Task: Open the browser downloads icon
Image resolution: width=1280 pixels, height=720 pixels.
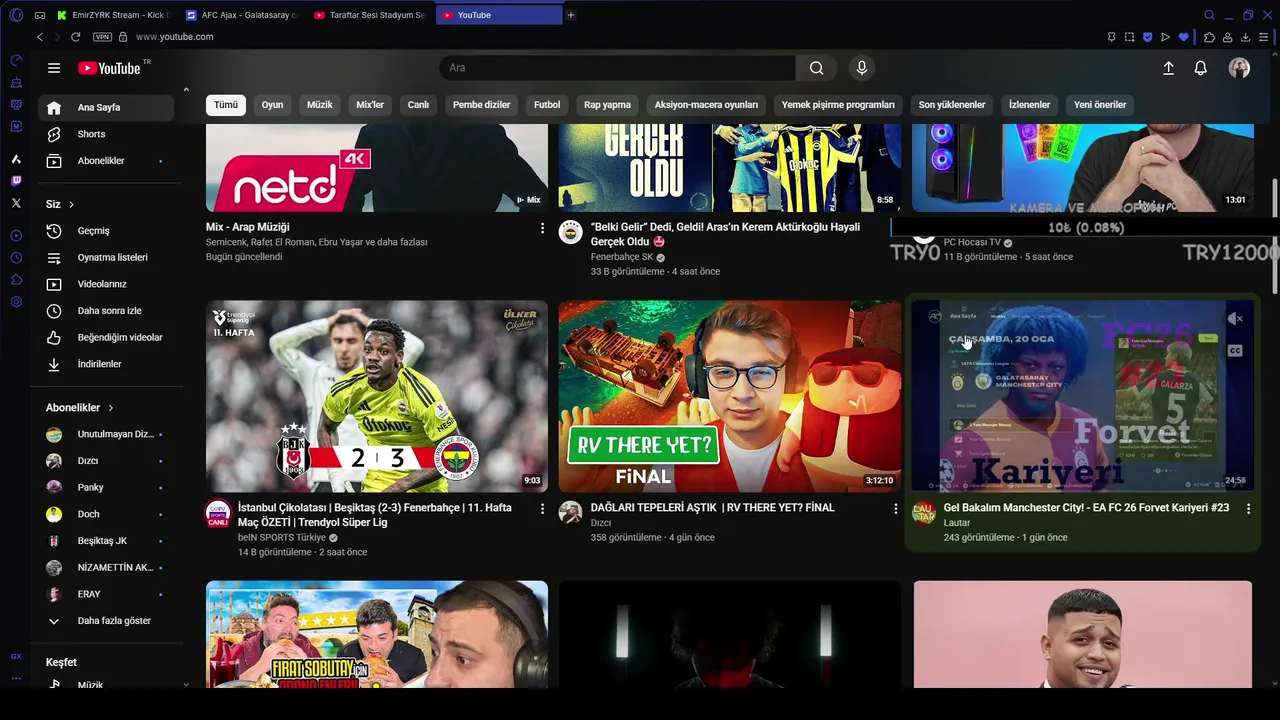Action: coord(1245,37)
